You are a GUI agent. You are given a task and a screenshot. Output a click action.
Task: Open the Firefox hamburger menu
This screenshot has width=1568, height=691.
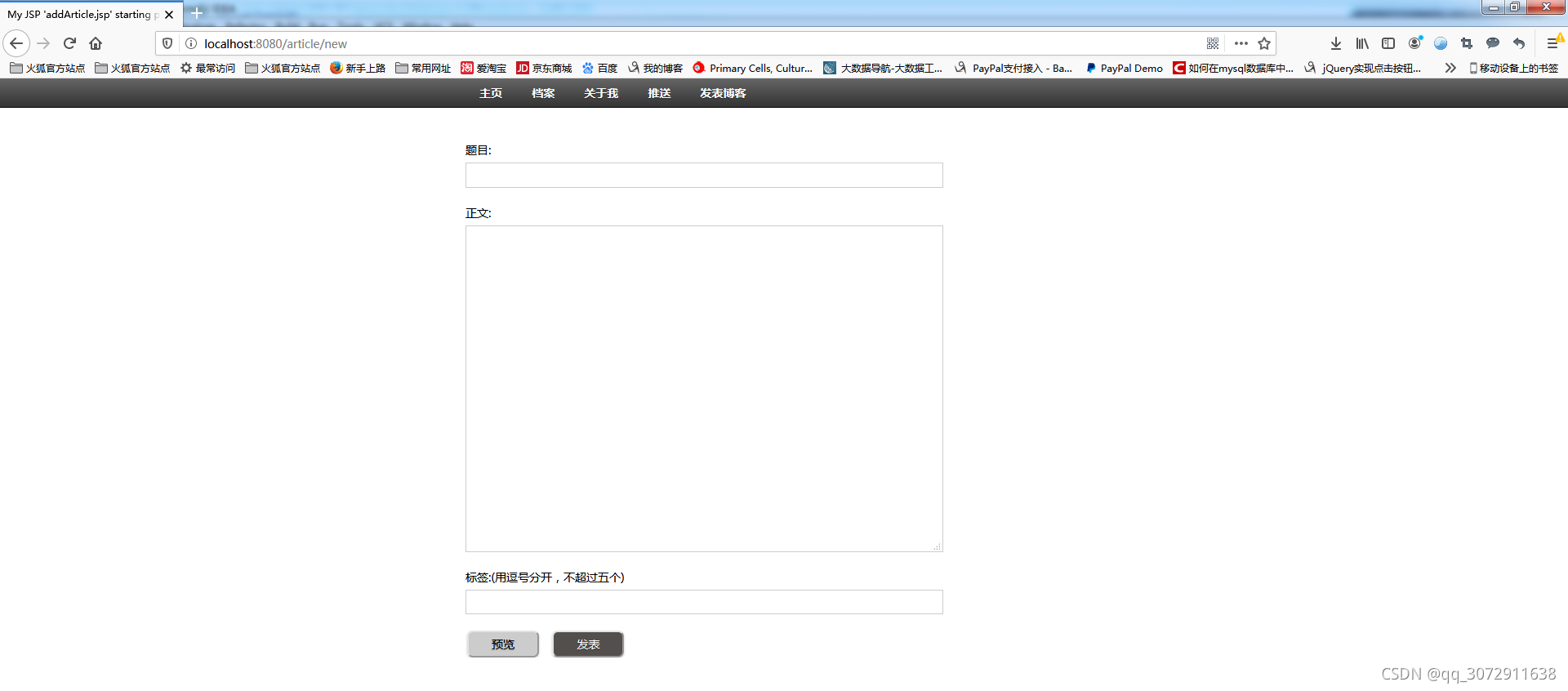coord(1552,43)
